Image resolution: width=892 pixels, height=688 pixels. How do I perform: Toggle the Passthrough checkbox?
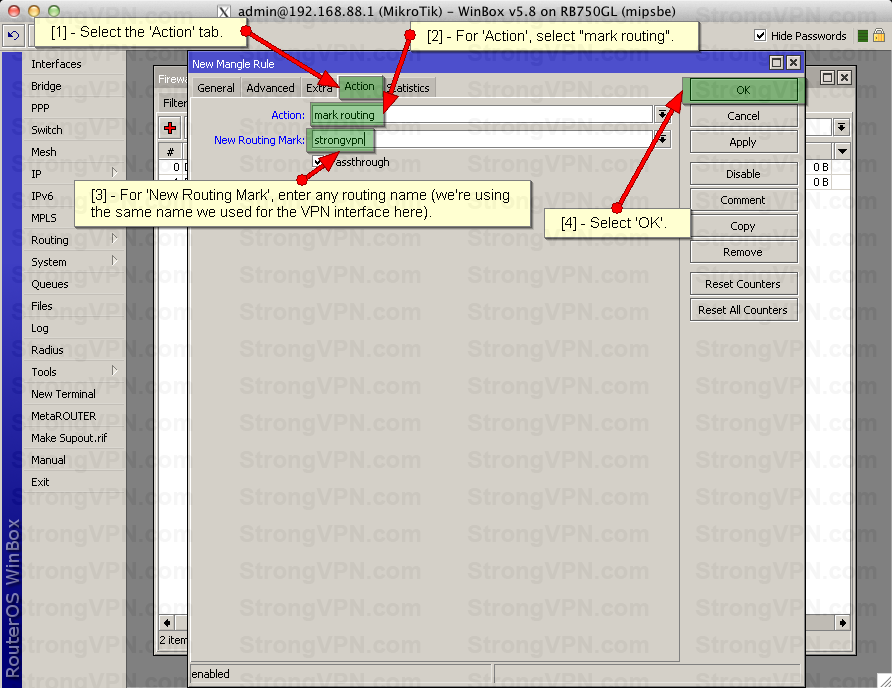pyautogui.click(x=318, y=162)
